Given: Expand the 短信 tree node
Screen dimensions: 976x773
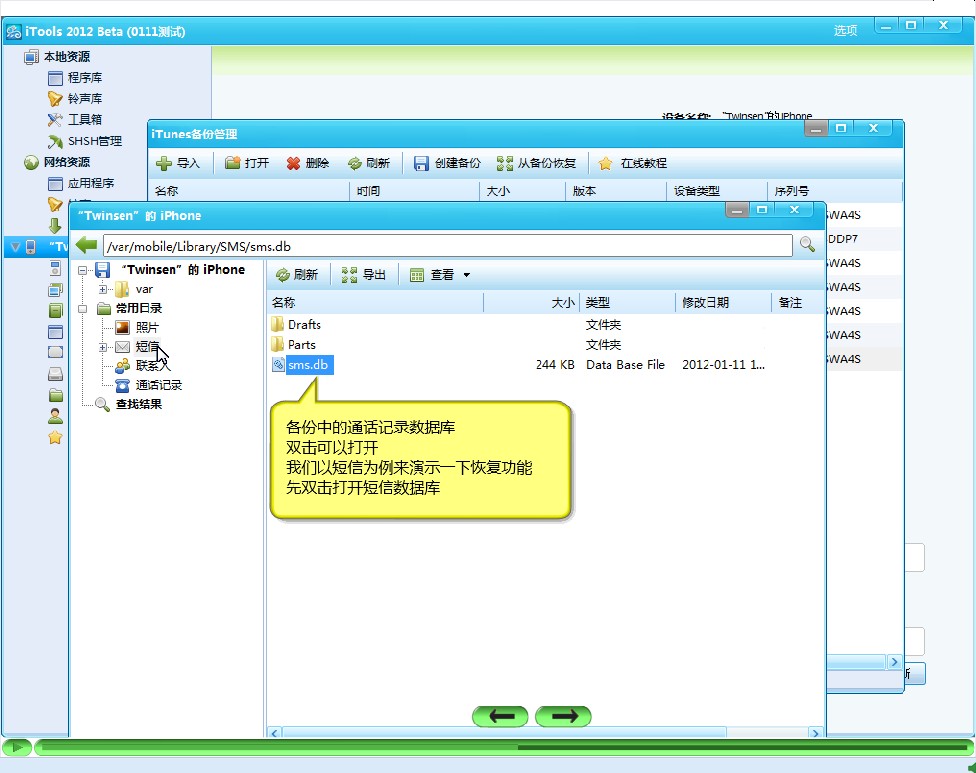Looking at the screenshot, I should (103, 347).
